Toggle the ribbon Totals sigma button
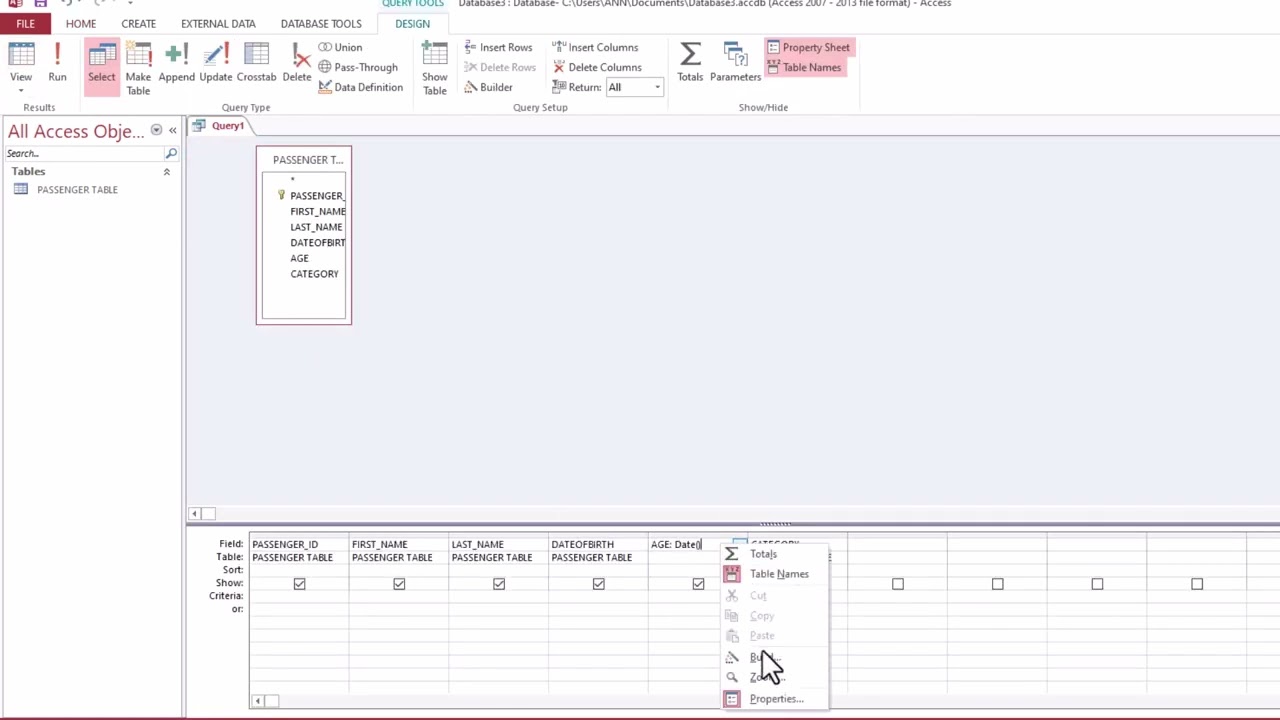The width and height of the screenshot is (1280, 720). coord(690,63)
